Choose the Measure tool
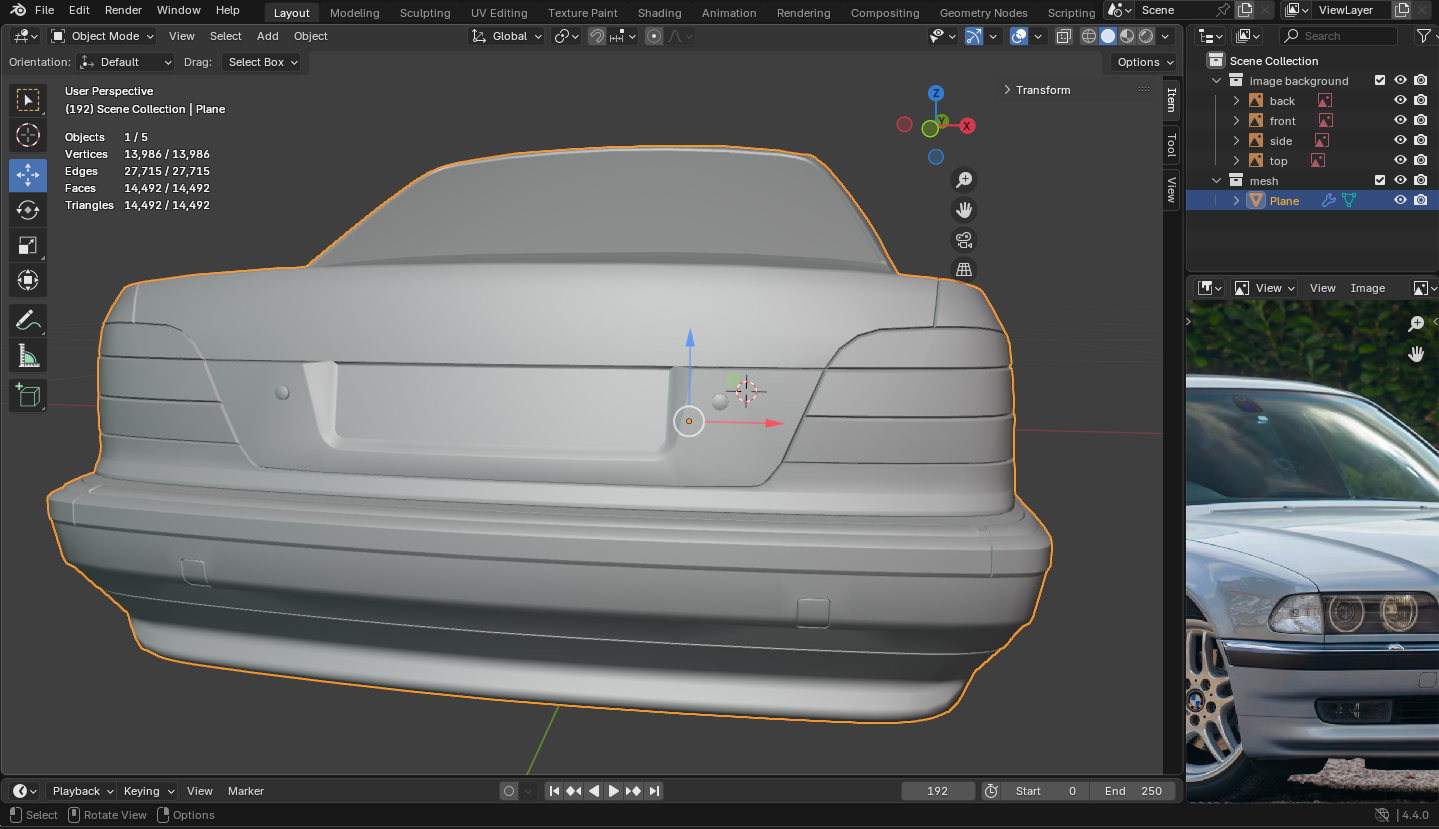Screen dimensions: 1439x829 pyautogui.click(x=28, y=357)
